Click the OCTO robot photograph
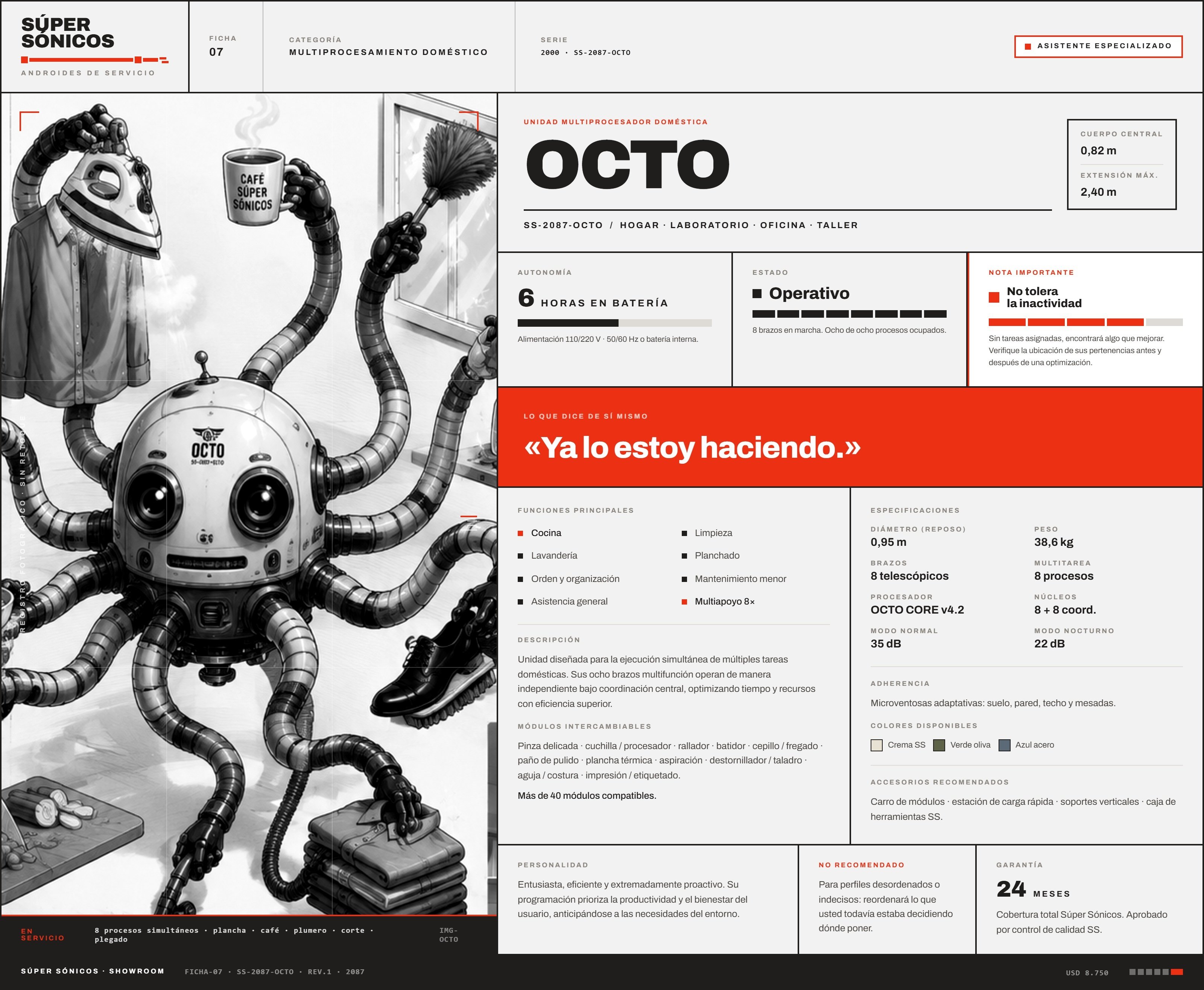This screenshot has height=990, width=1204. (249, 504)
